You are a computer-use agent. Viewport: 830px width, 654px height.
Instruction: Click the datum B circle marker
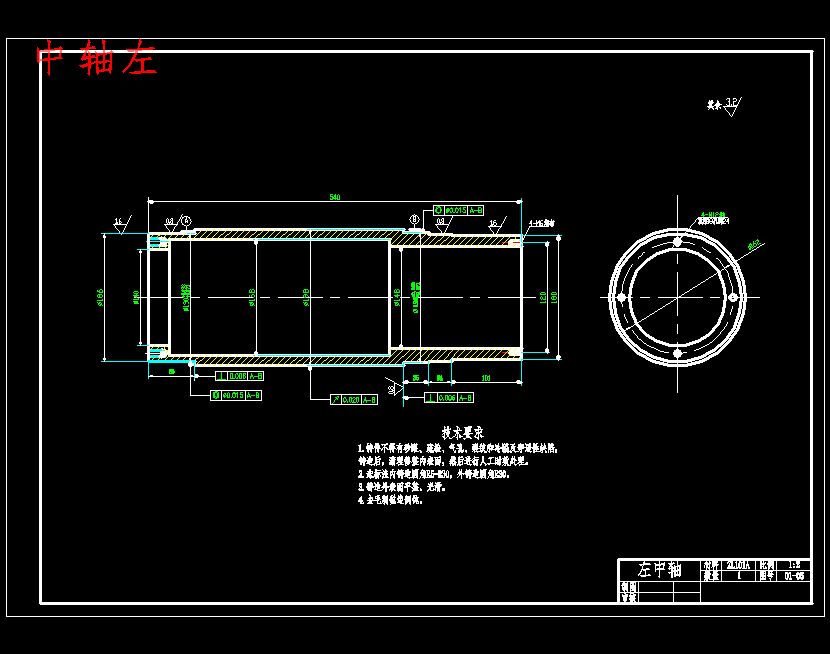(x=414, y=219)
